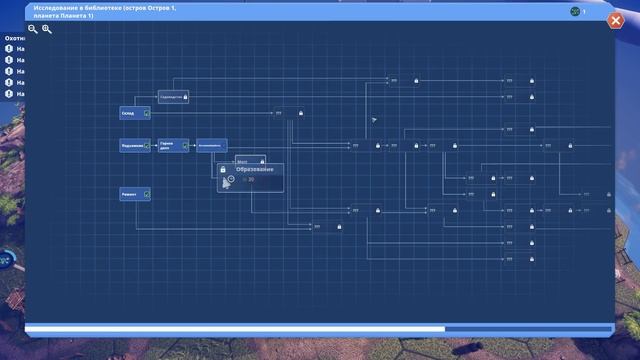Select the unknown ??? node fed by Склад
Screen dimensions: 640x360
pos(289,113)
